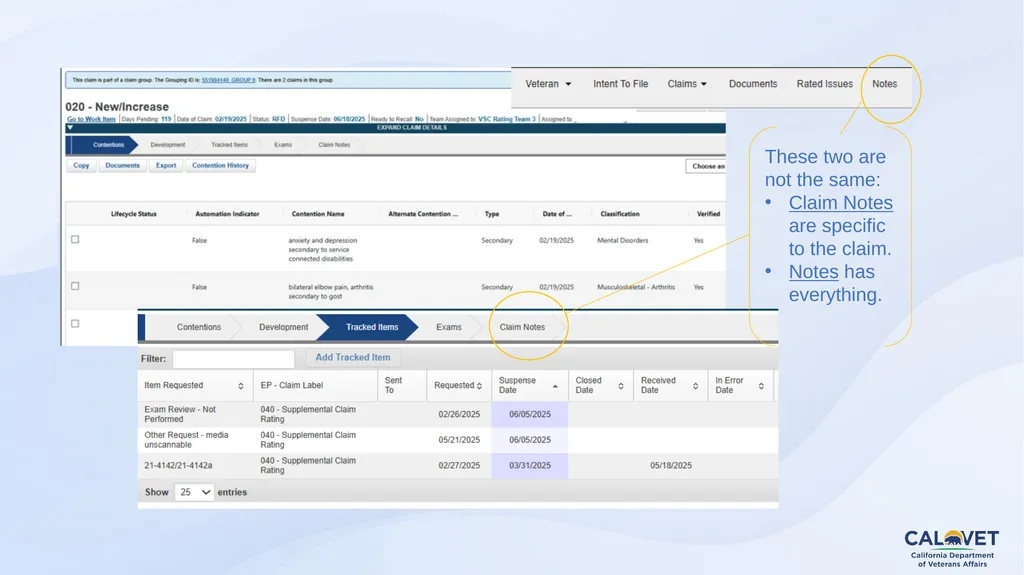The height and width of the screenshot is (575, 1024).
Task: Click requested date 02/27/2025
Action: point(459,465)
